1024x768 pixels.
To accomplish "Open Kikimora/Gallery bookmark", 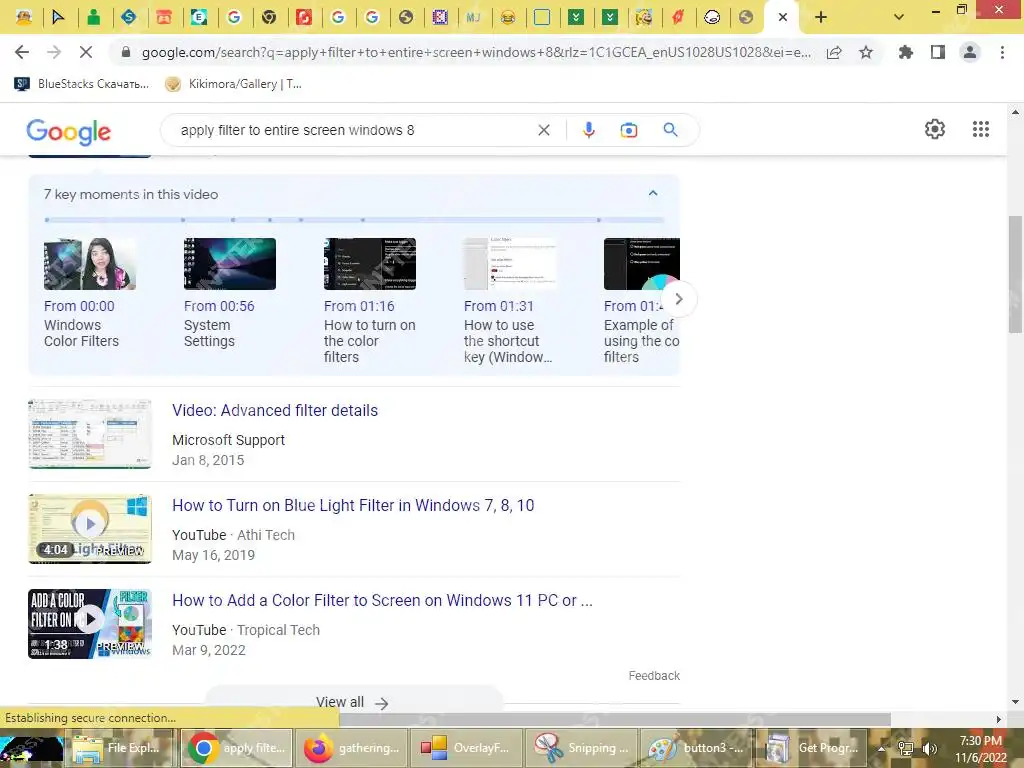I will [234, 84].
